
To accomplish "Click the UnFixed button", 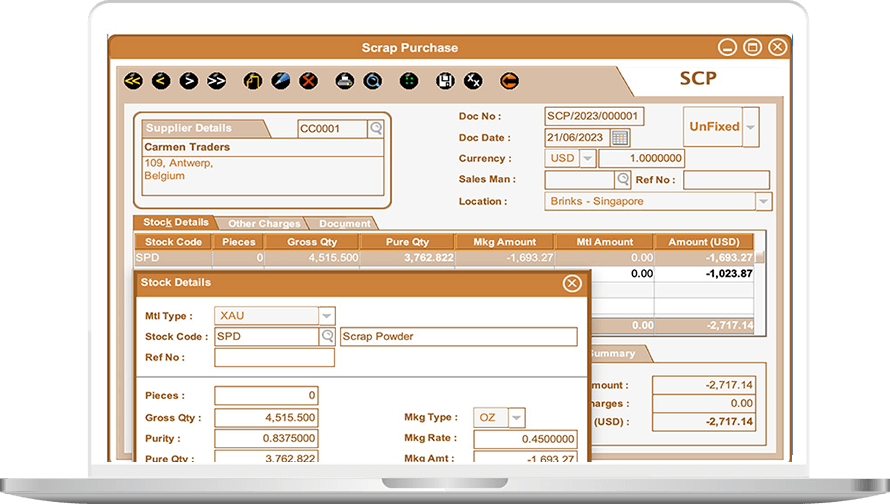I will coord(713,127).
